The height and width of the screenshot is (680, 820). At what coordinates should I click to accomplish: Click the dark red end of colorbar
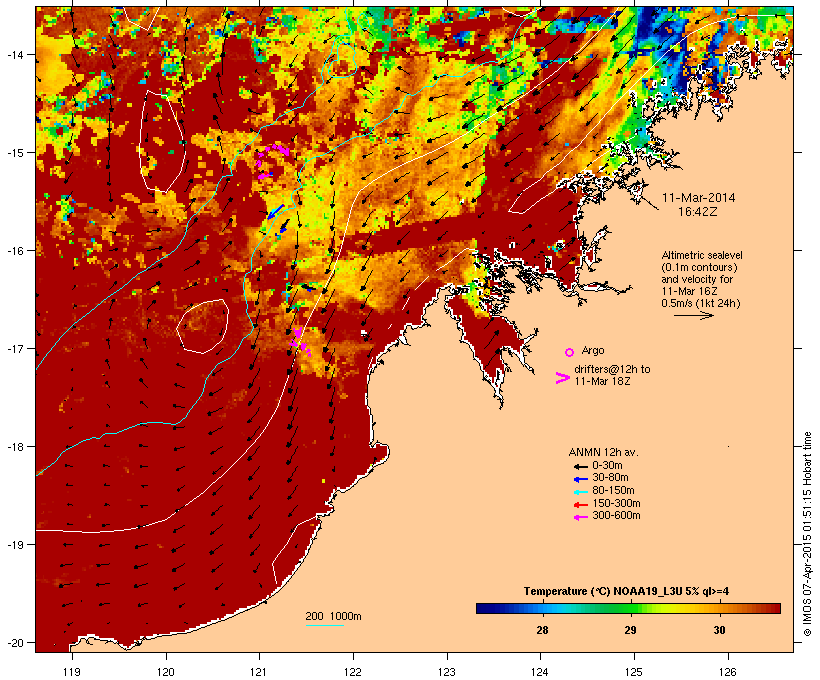coord(773,608)
